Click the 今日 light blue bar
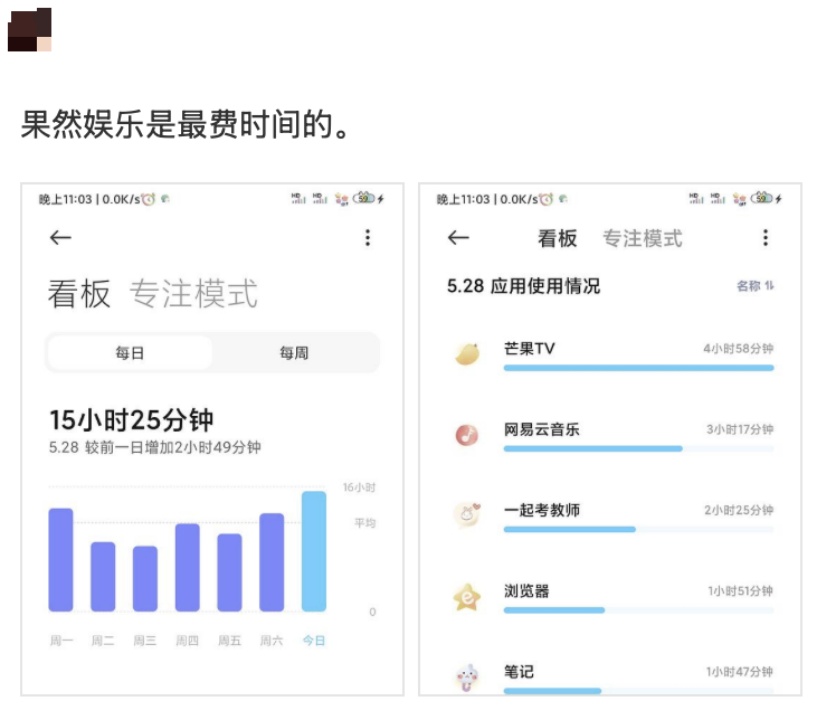 click(x=314, y=551)
